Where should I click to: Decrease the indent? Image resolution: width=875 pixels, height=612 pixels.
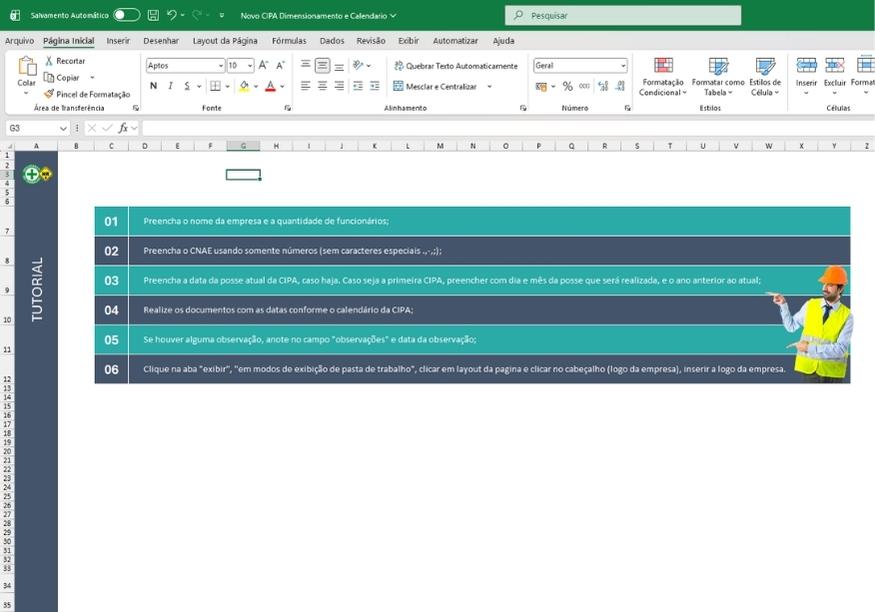coord(358,86)
